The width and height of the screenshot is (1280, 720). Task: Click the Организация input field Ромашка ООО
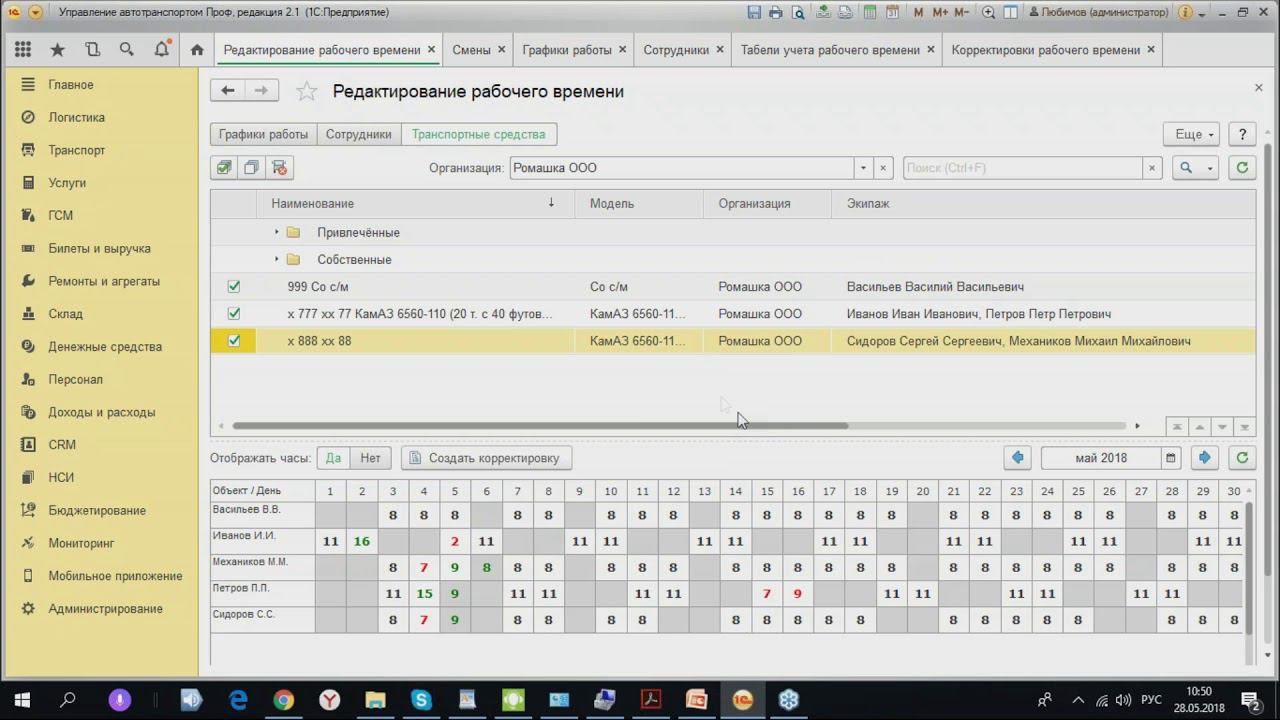(x=681, y=168)
